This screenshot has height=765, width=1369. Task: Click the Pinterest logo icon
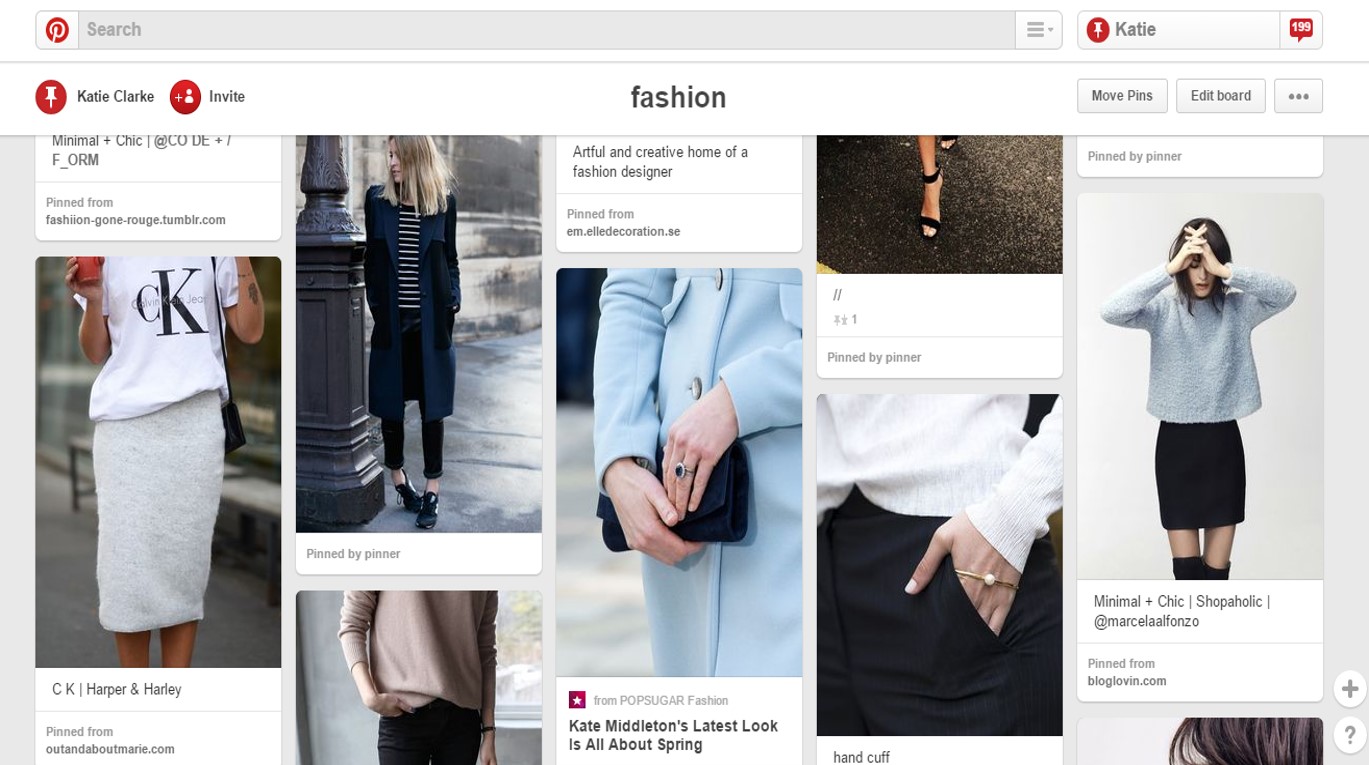57,30
